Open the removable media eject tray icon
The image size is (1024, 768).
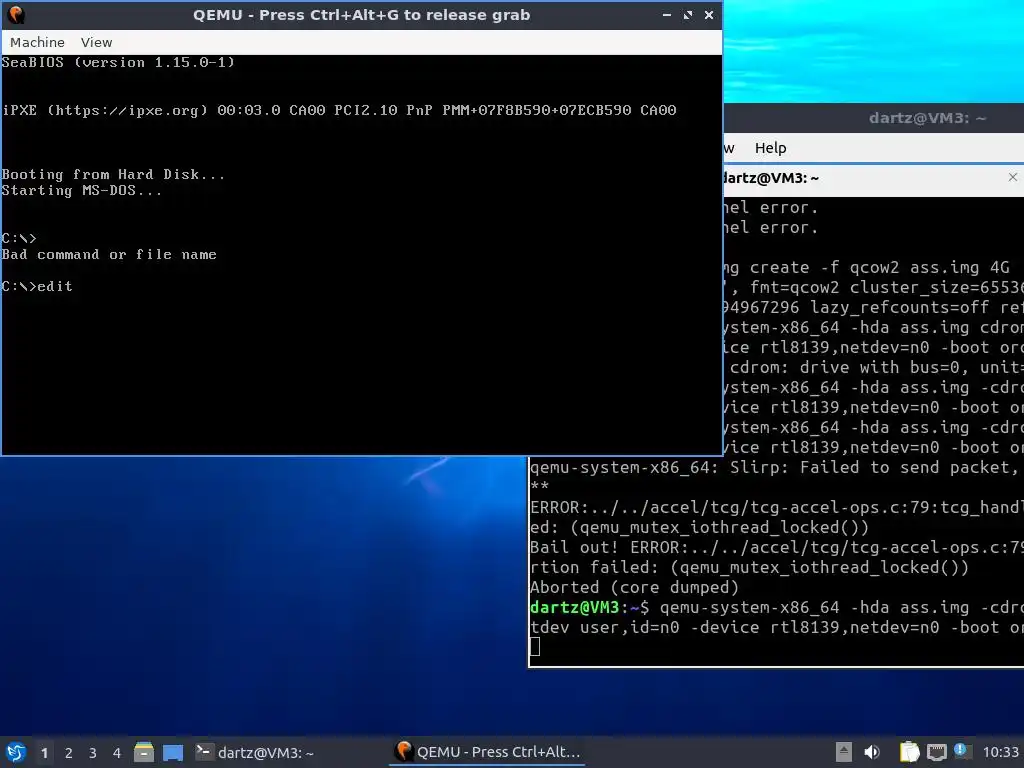(x=843, y=752)
